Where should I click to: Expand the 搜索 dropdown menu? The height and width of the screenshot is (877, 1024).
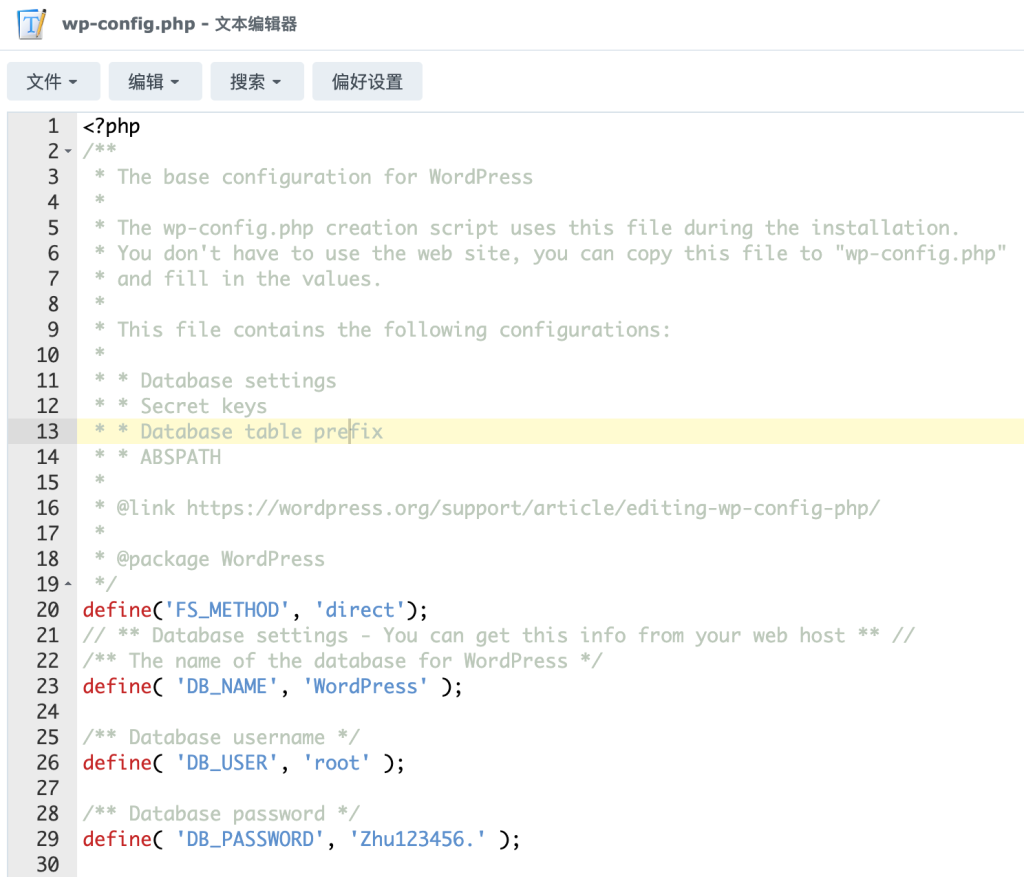(257, 82)
